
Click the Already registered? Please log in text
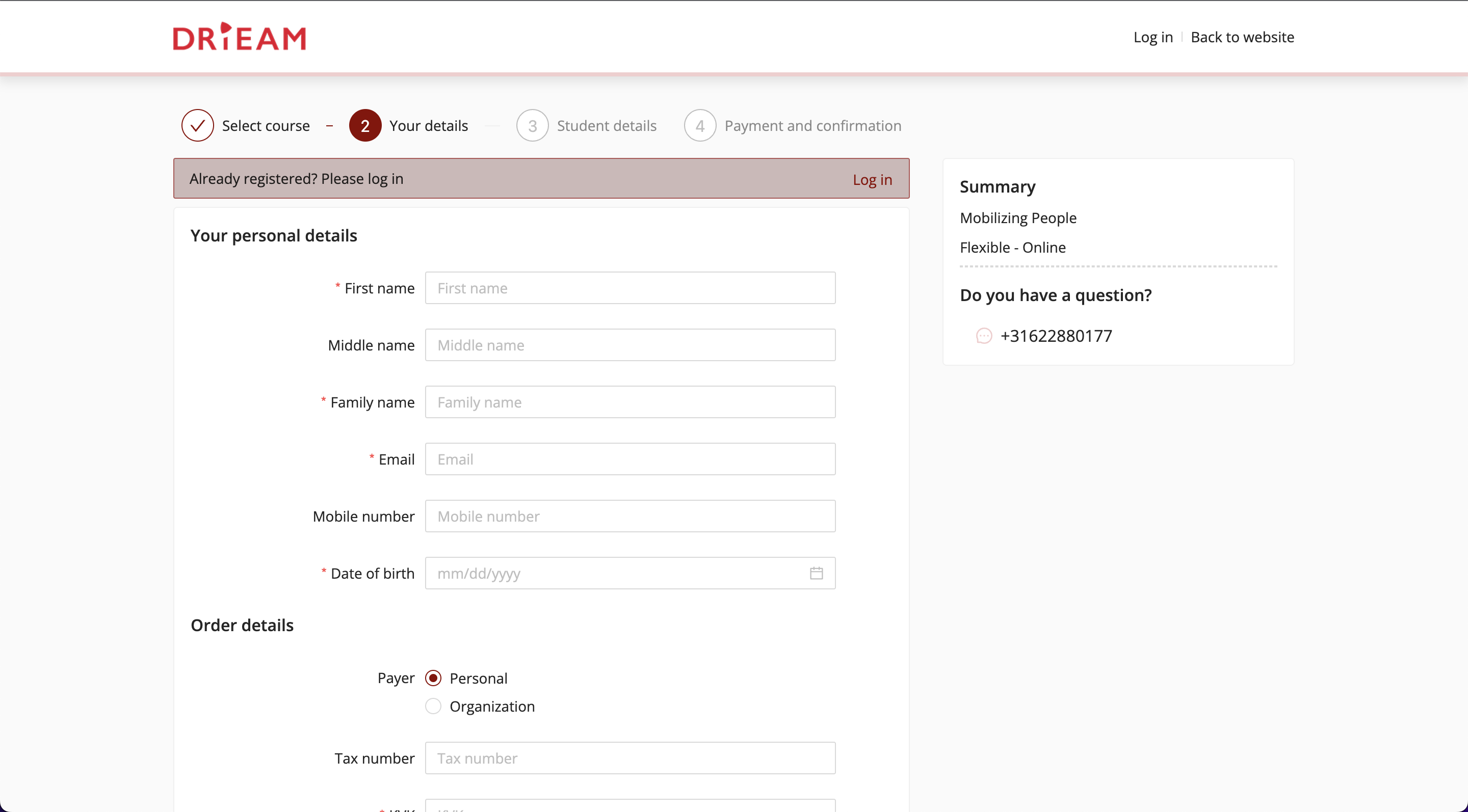pos(296,179)
